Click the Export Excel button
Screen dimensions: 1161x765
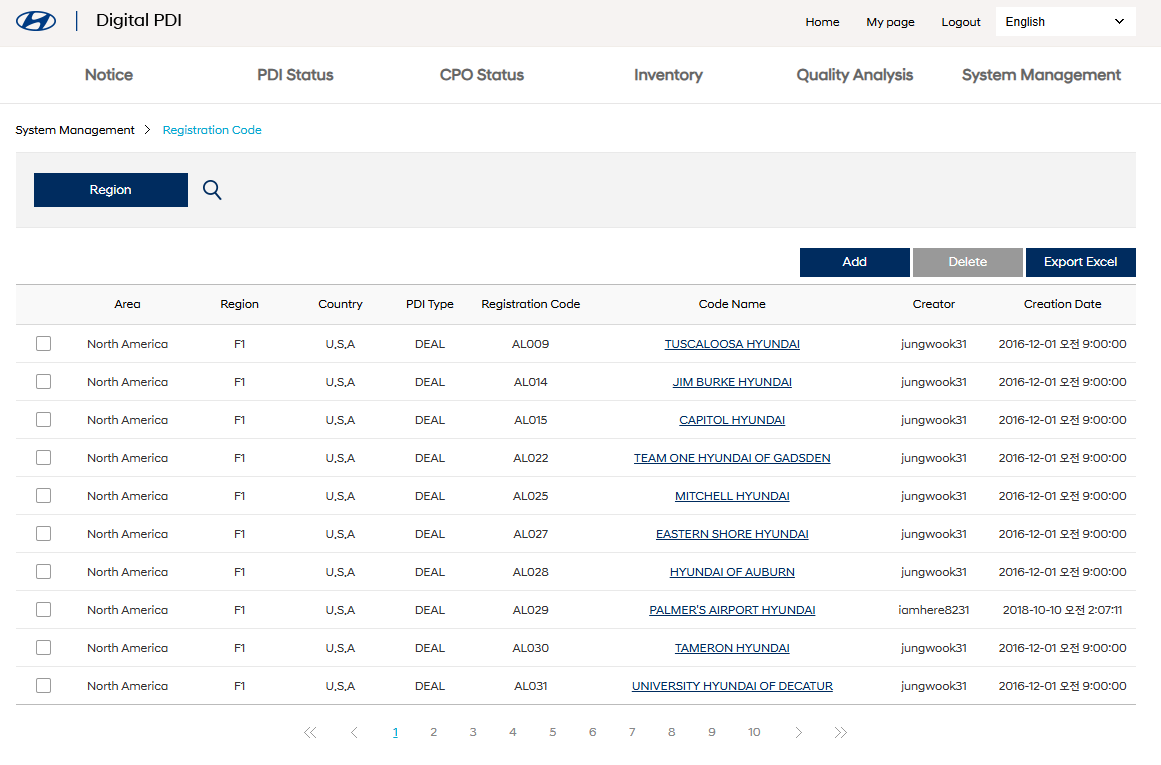click(x=1081, y=262)
